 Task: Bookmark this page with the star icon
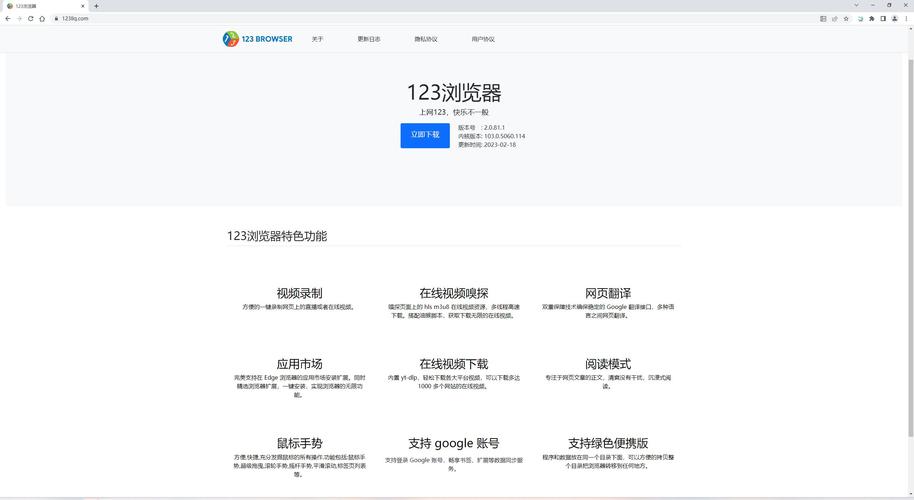point(846,19)
